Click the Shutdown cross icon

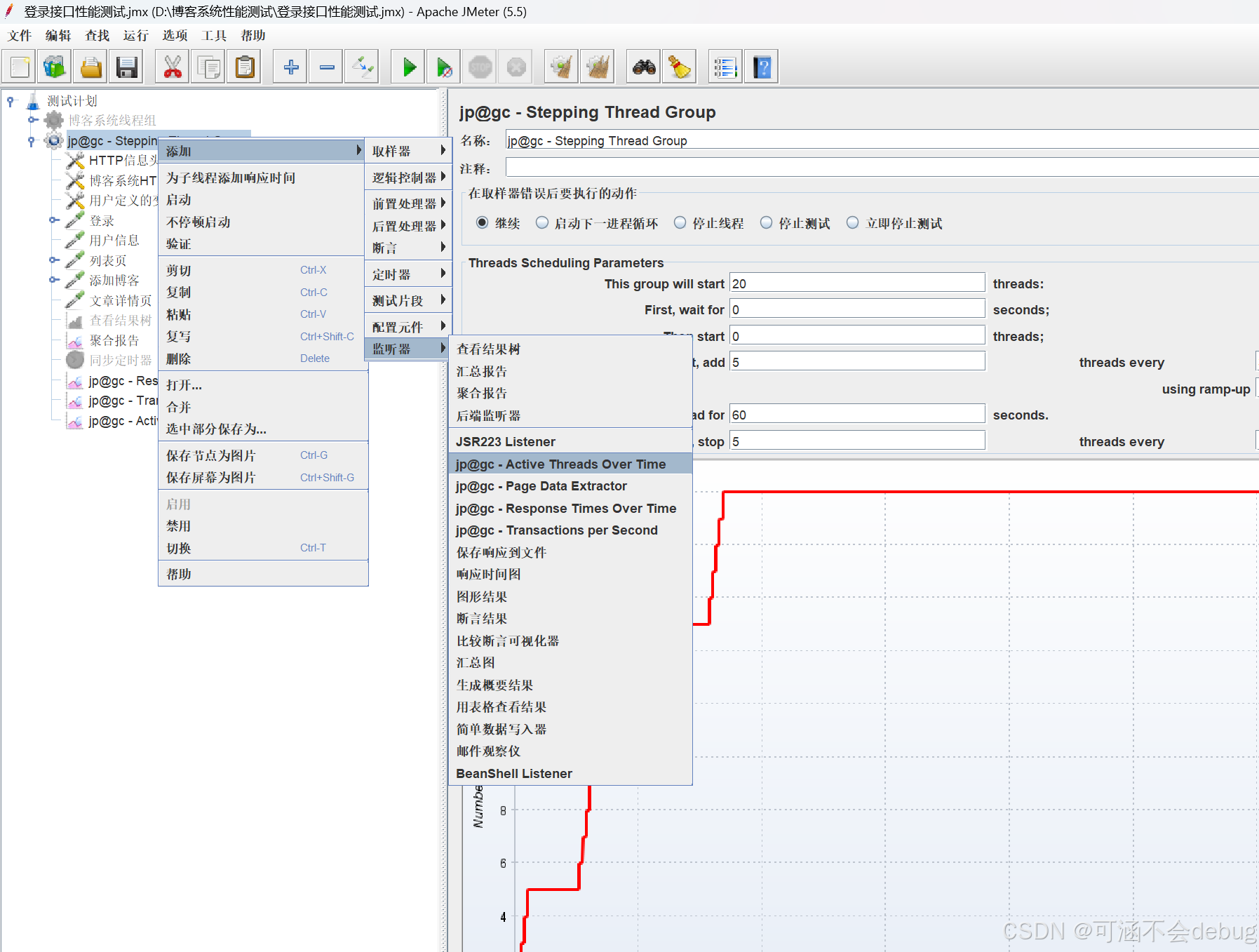pos(516,67)
